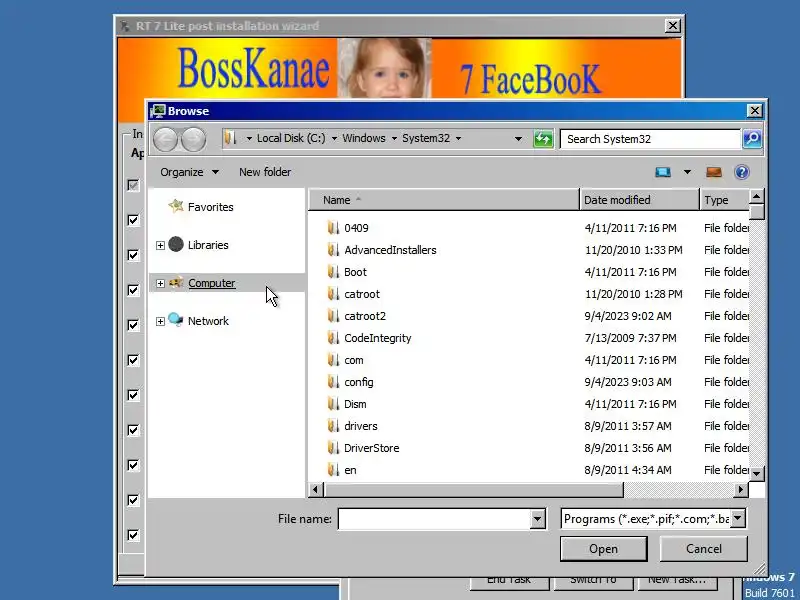This screenshot has width=800, height=600.
Task: Toggle the preview pane icon
Action: [x=714, y=172]
